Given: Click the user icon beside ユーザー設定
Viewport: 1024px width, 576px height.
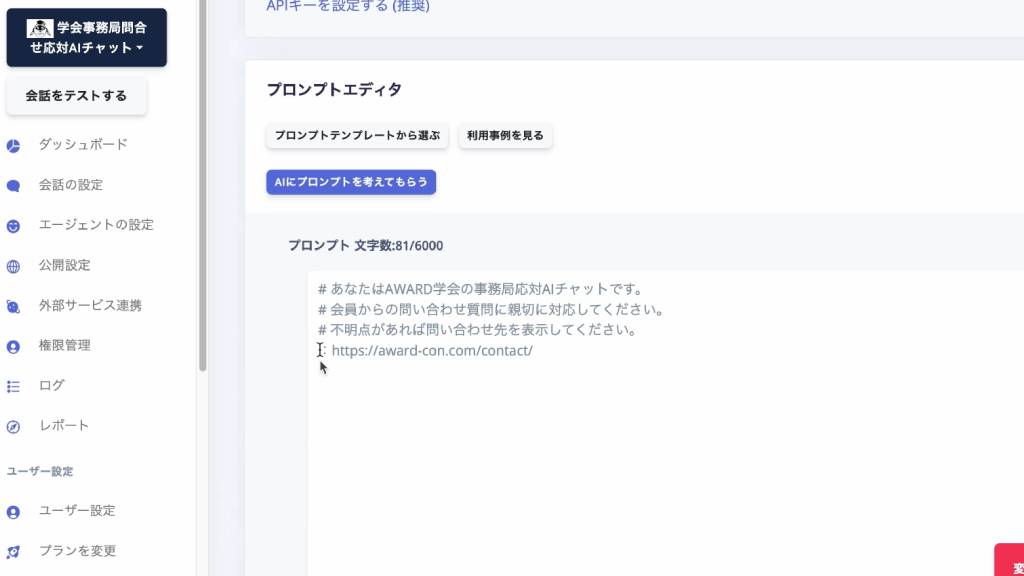Looking at the screenshot, I should coord(14,511).
